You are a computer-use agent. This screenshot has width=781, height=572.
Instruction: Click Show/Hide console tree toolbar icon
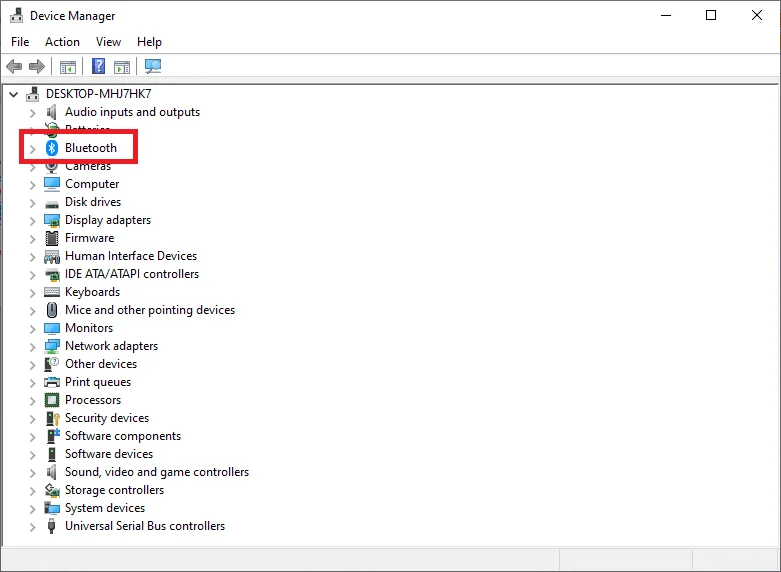pos(68,66)
